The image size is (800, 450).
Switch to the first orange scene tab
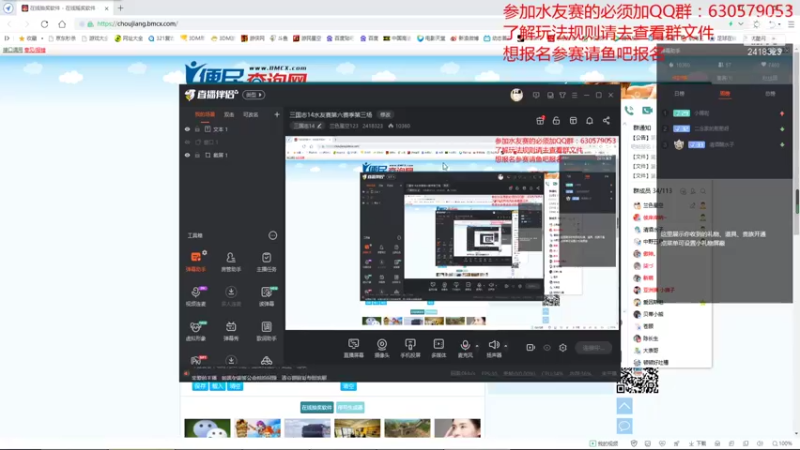205,114
